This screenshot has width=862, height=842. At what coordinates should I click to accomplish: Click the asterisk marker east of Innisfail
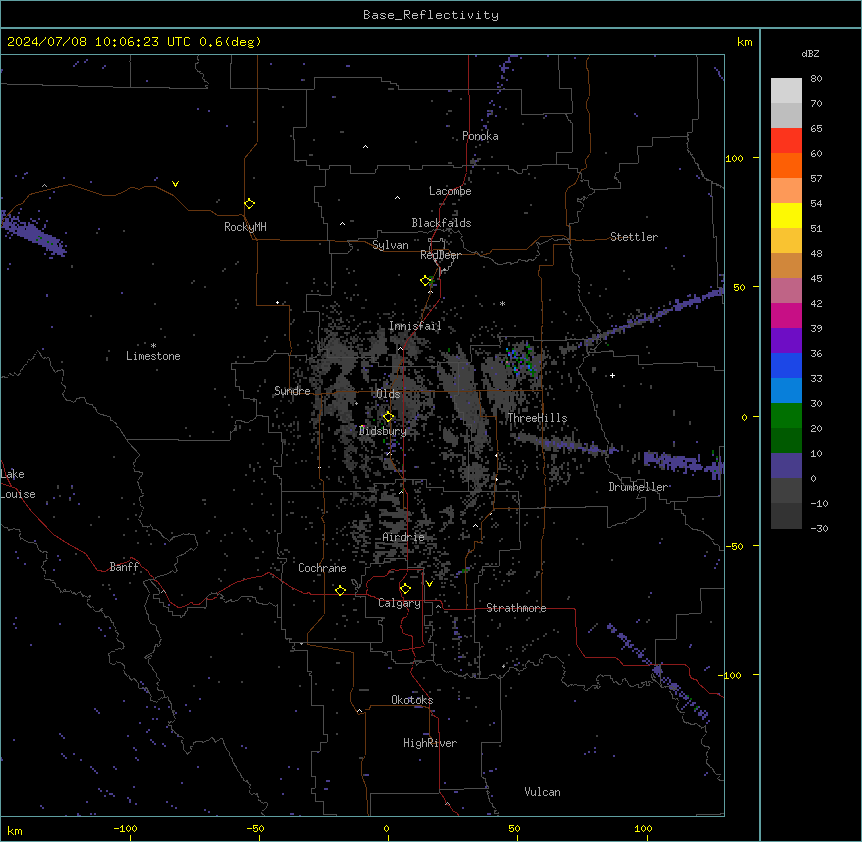(x=502, y=303)
